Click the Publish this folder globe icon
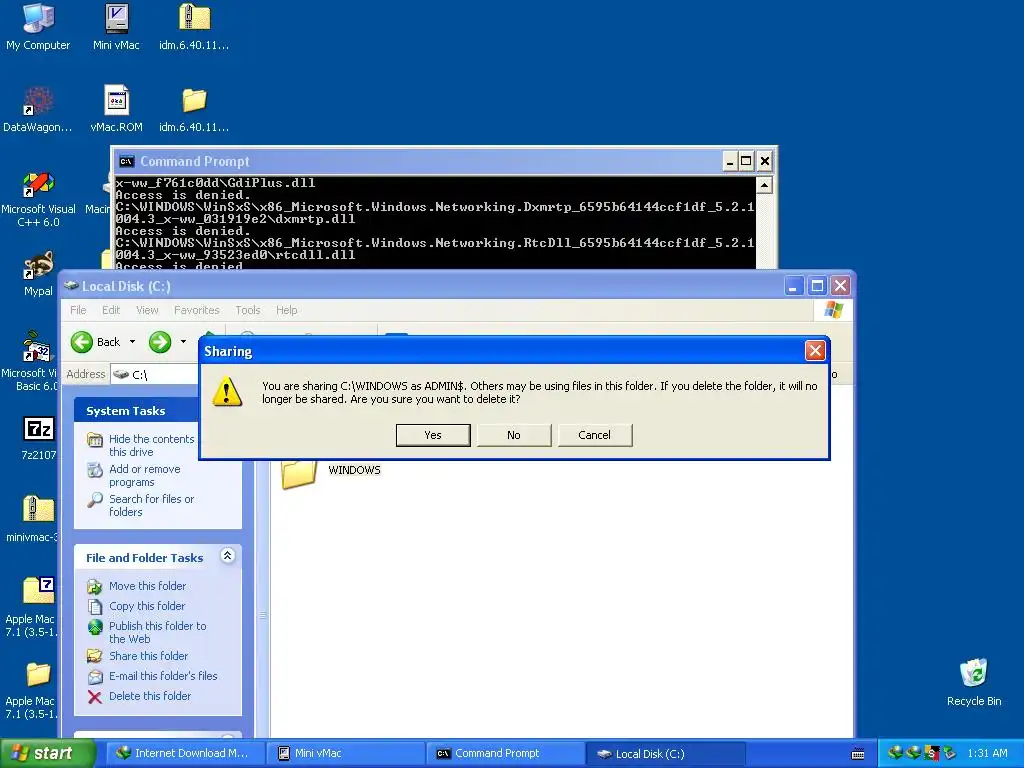Screen dimensions: 1024x768 (x=95, y=627)
